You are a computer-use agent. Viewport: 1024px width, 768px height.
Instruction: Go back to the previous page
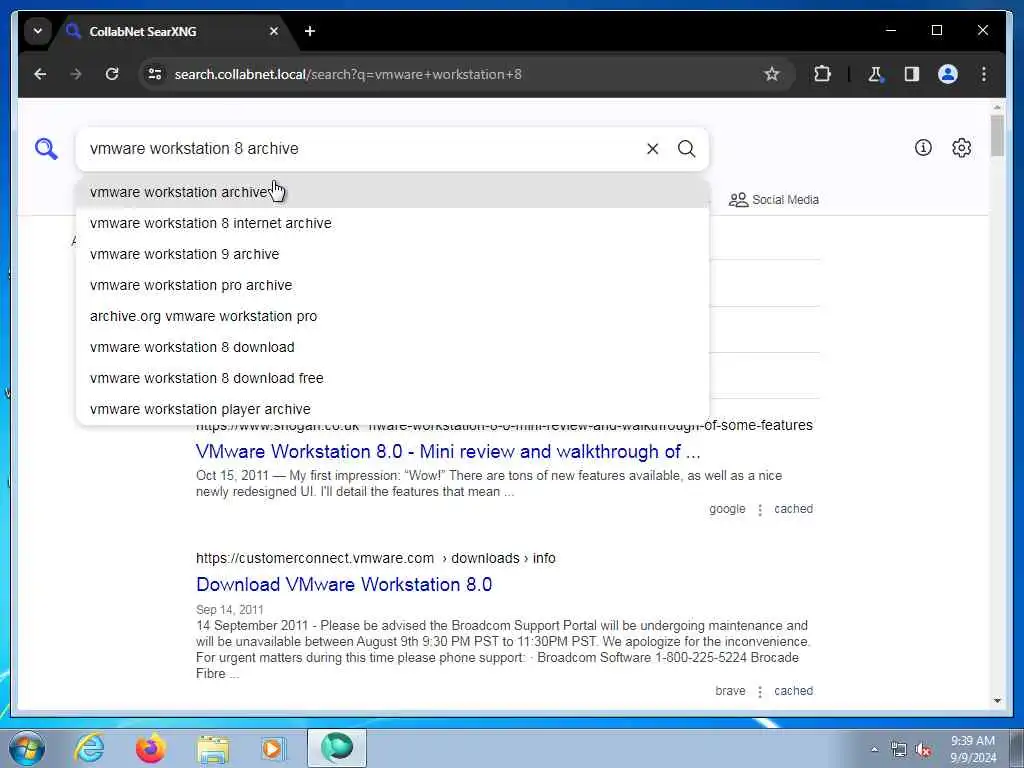40,74
